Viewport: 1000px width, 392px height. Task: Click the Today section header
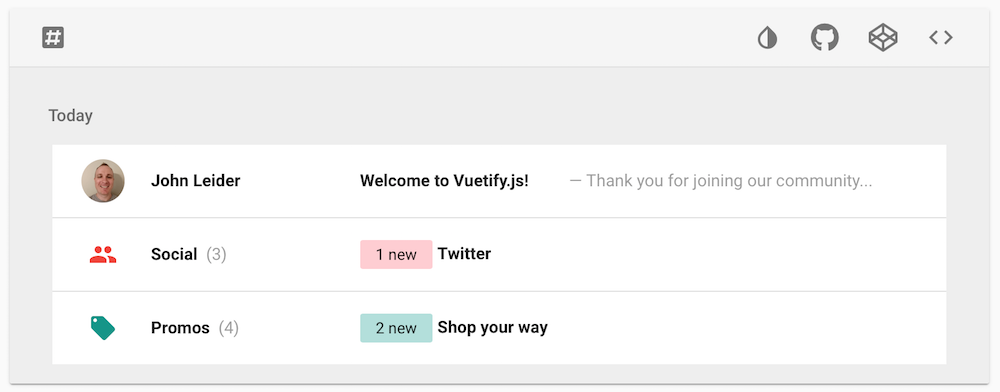click(x=71, y=116)
